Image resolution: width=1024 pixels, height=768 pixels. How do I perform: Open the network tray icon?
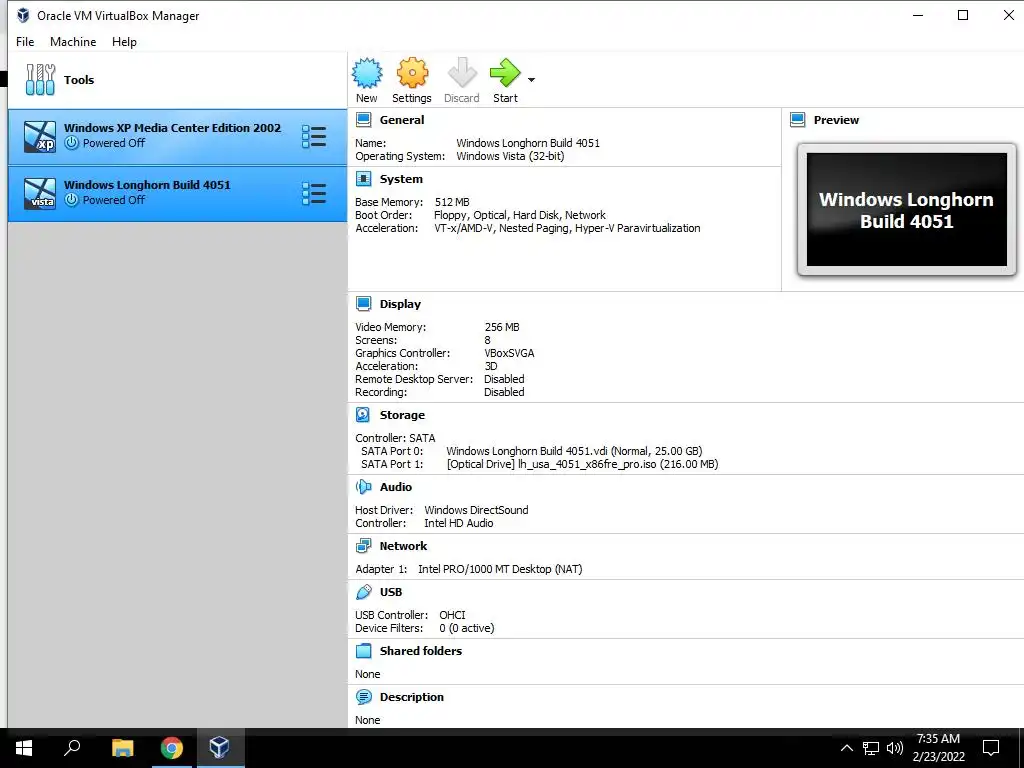click(871, 748)
